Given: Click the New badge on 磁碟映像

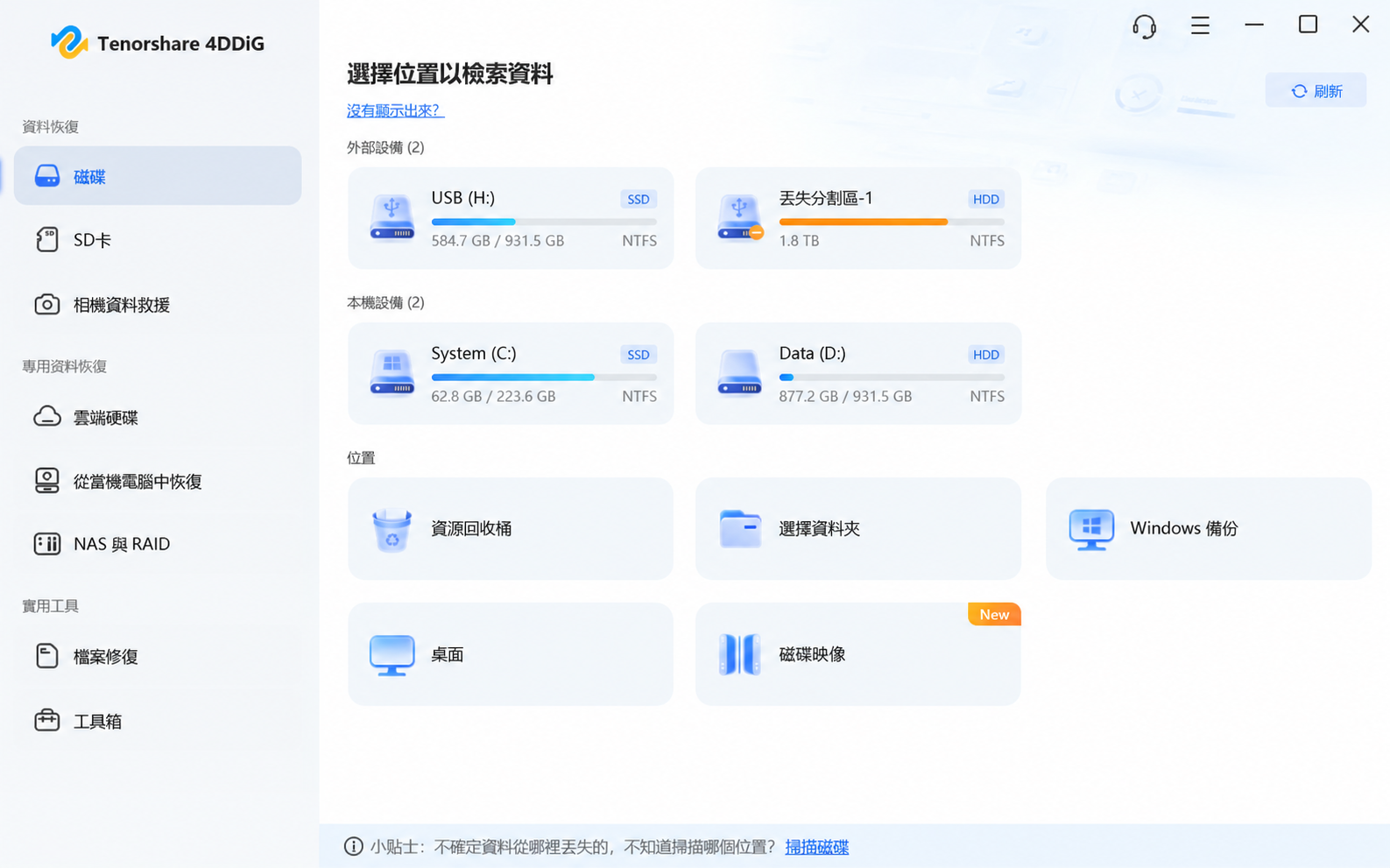Looking at the screenshot, I should click(x=994, y=614).
